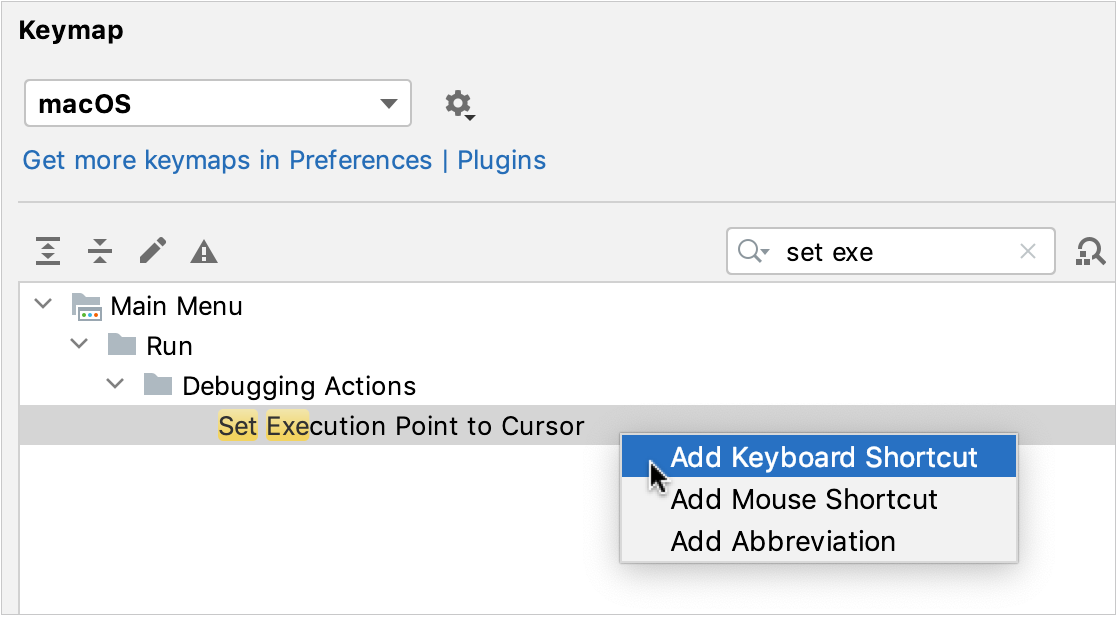Select Add Mouse Shortcut menu entry
The height and width of the screenshot is (617, 1117).
[x=803, y=499]
